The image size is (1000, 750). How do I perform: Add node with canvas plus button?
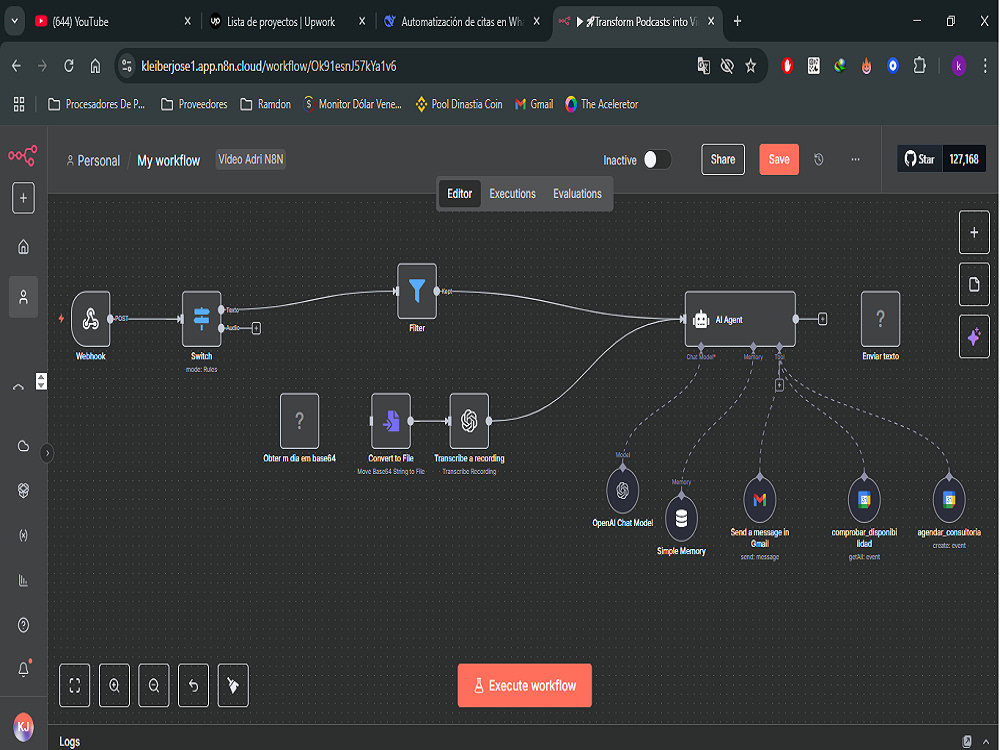(974, 232)
